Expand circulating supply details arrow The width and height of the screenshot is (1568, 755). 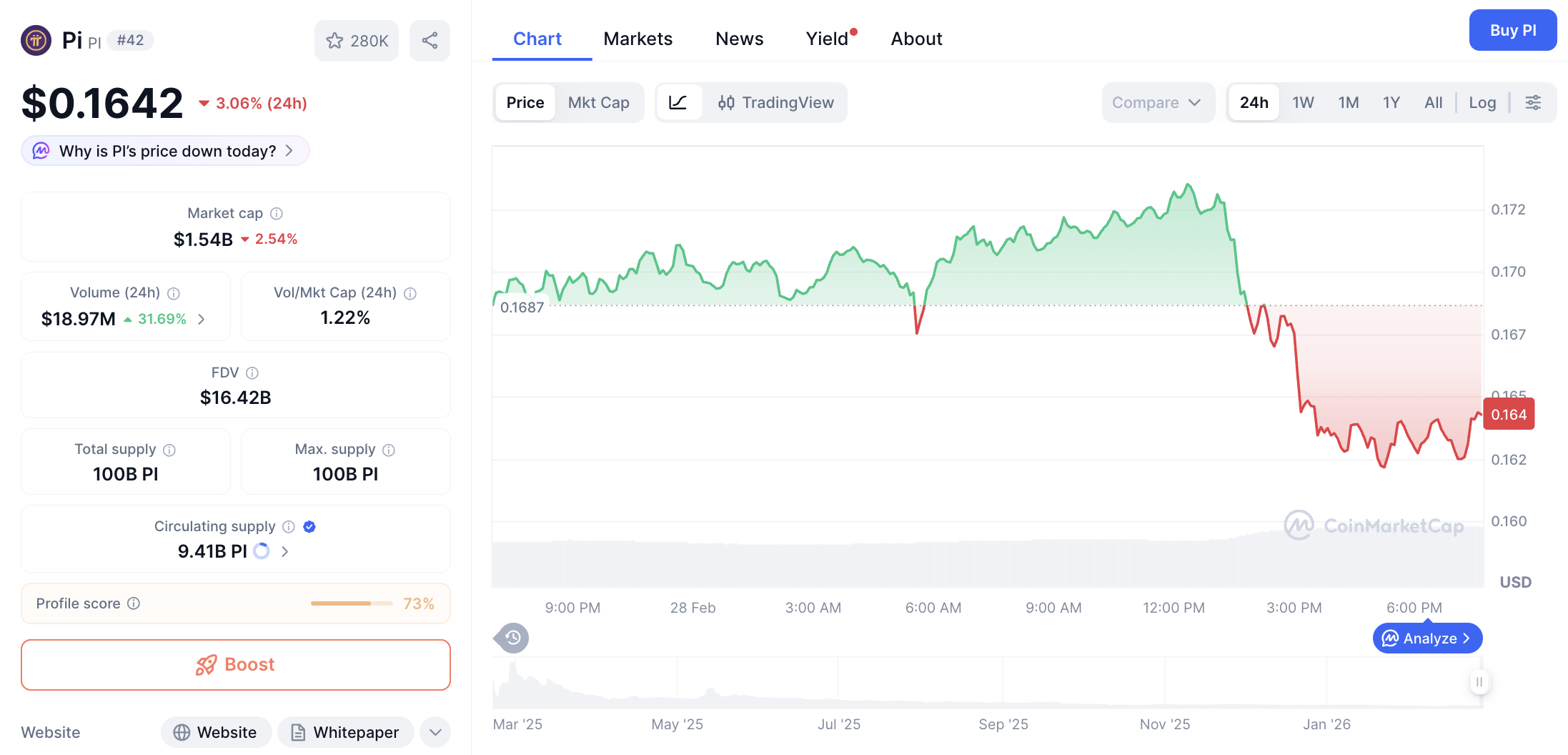tap(284, 551)
